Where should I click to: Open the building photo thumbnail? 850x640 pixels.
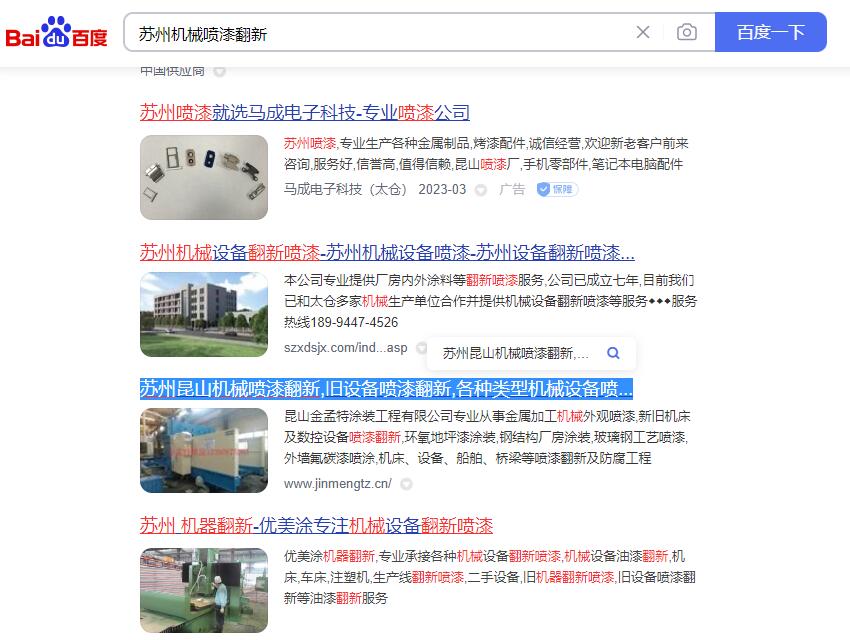tap(204, 314)
